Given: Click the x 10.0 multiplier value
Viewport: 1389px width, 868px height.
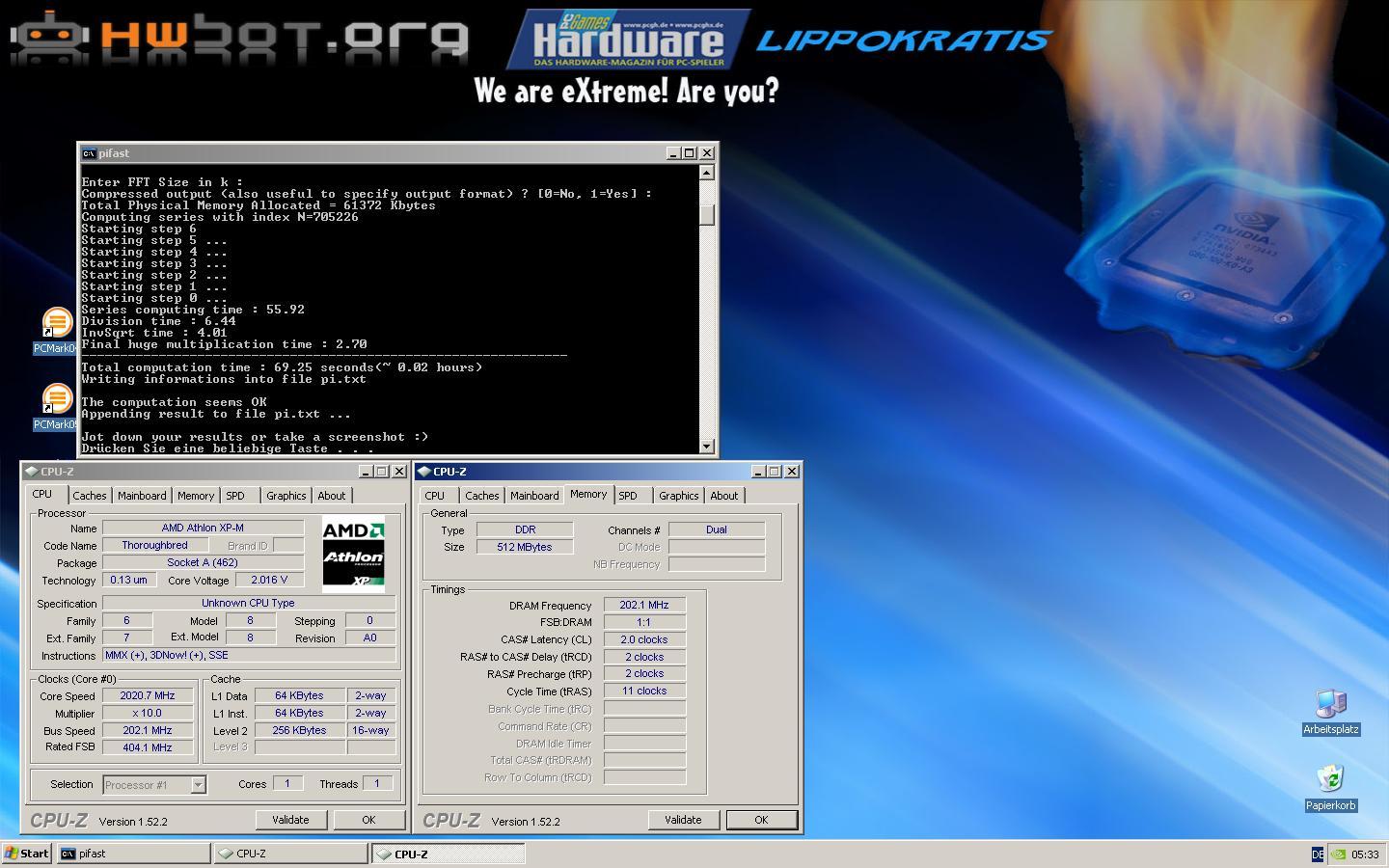Looking at the screenshot, I should pos(148,713).
